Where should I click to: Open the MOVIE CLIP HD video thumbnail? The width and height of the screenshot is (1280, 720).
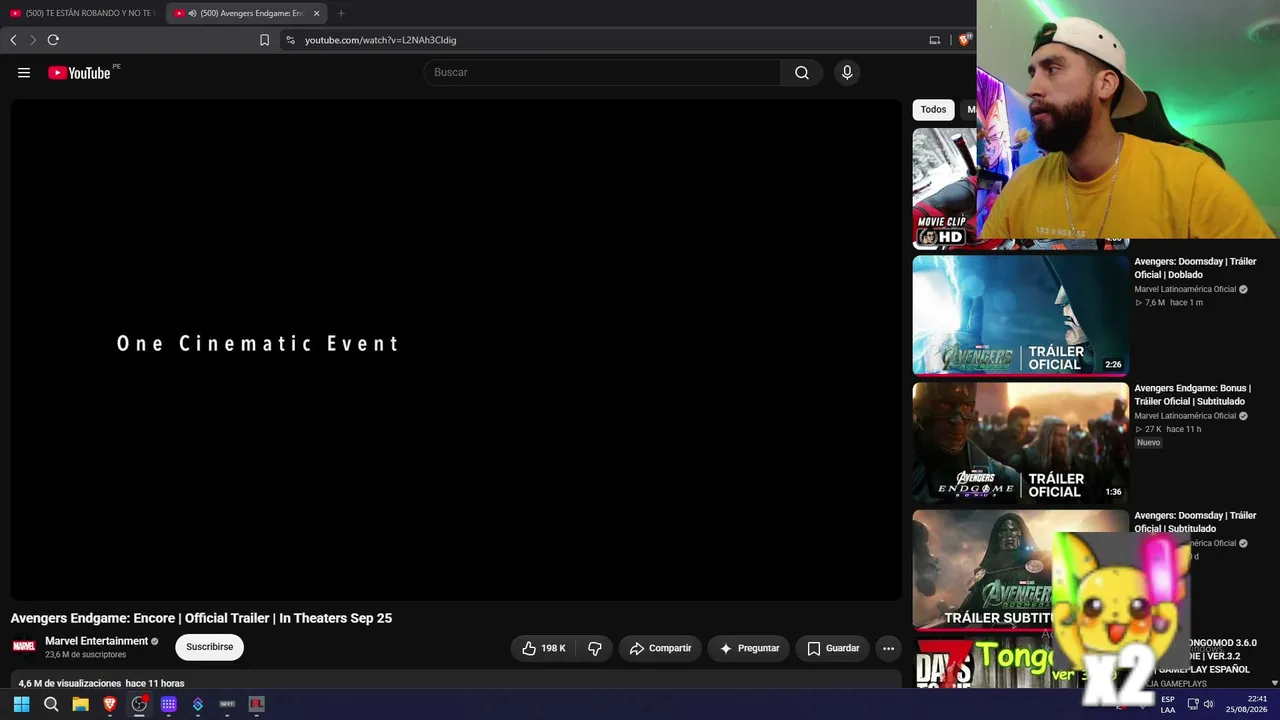[x=945, y=188]
